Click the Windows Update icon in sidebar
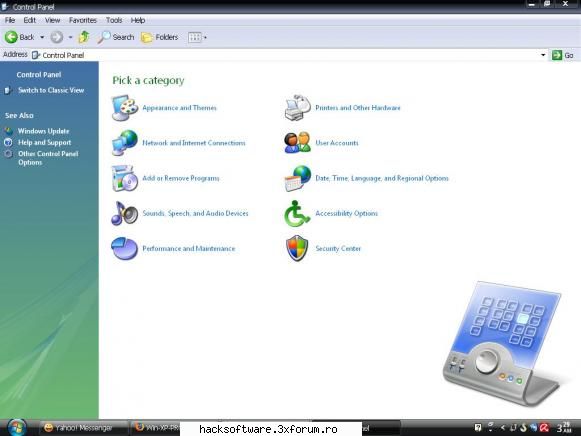 pyautogui.click(x=9, y=131)
